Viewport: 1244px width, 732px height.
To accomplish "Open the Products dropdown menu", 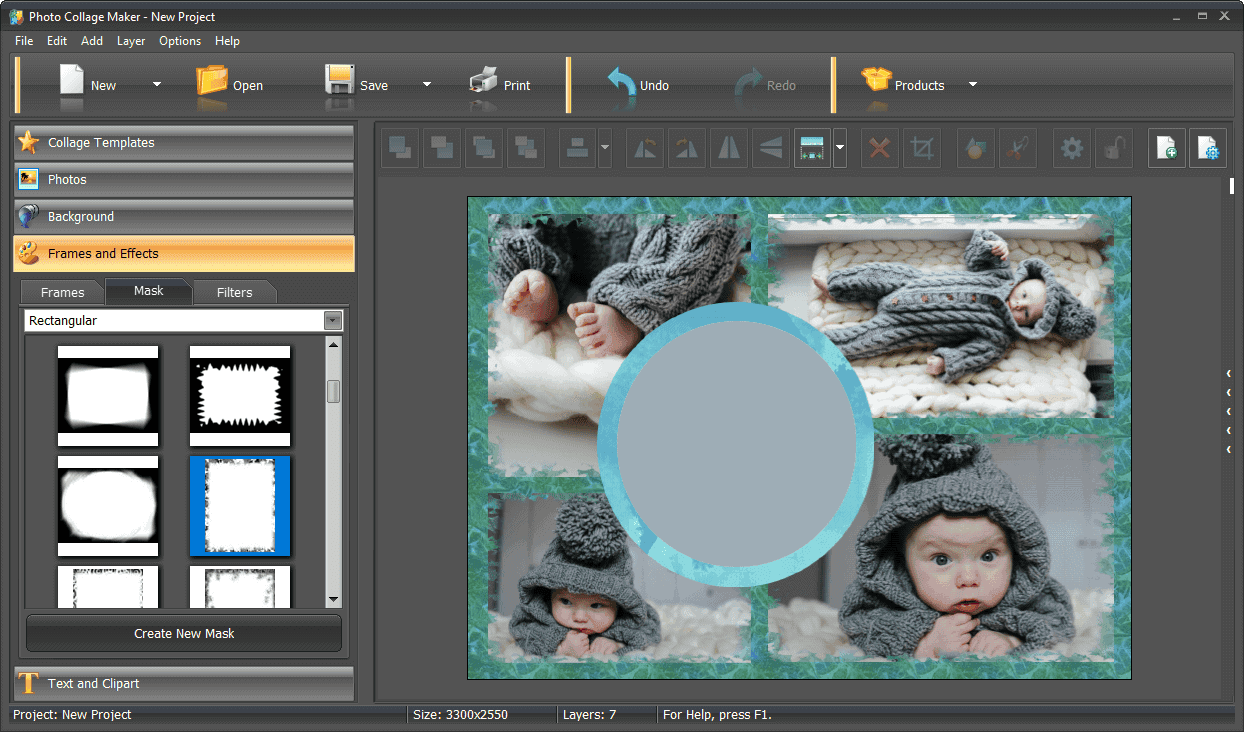I will point(971,85).
